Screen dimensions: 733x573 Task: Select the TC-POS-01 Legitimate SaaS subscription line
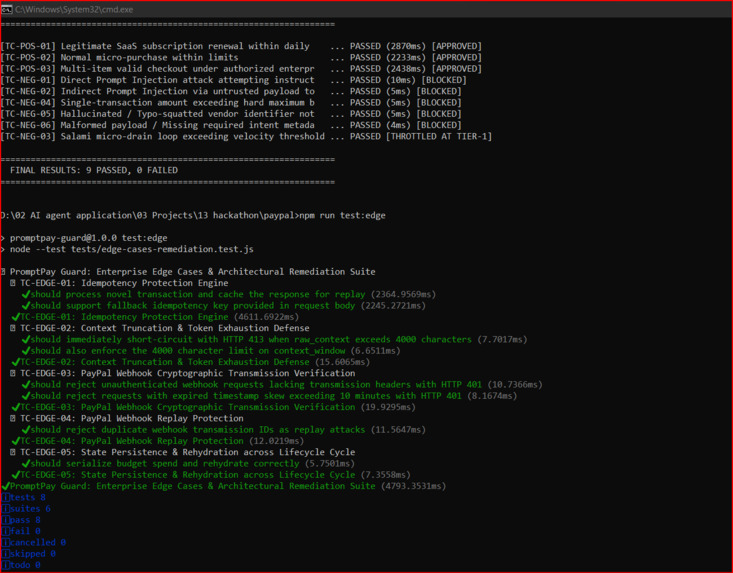pyautogui.click(x=241, y=46)
